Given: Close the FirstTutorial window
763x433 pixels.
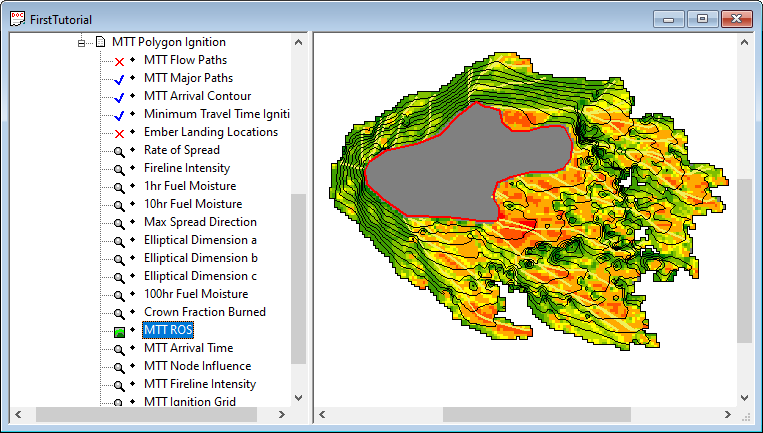Looking at the screenshot, I should (737, 19).
